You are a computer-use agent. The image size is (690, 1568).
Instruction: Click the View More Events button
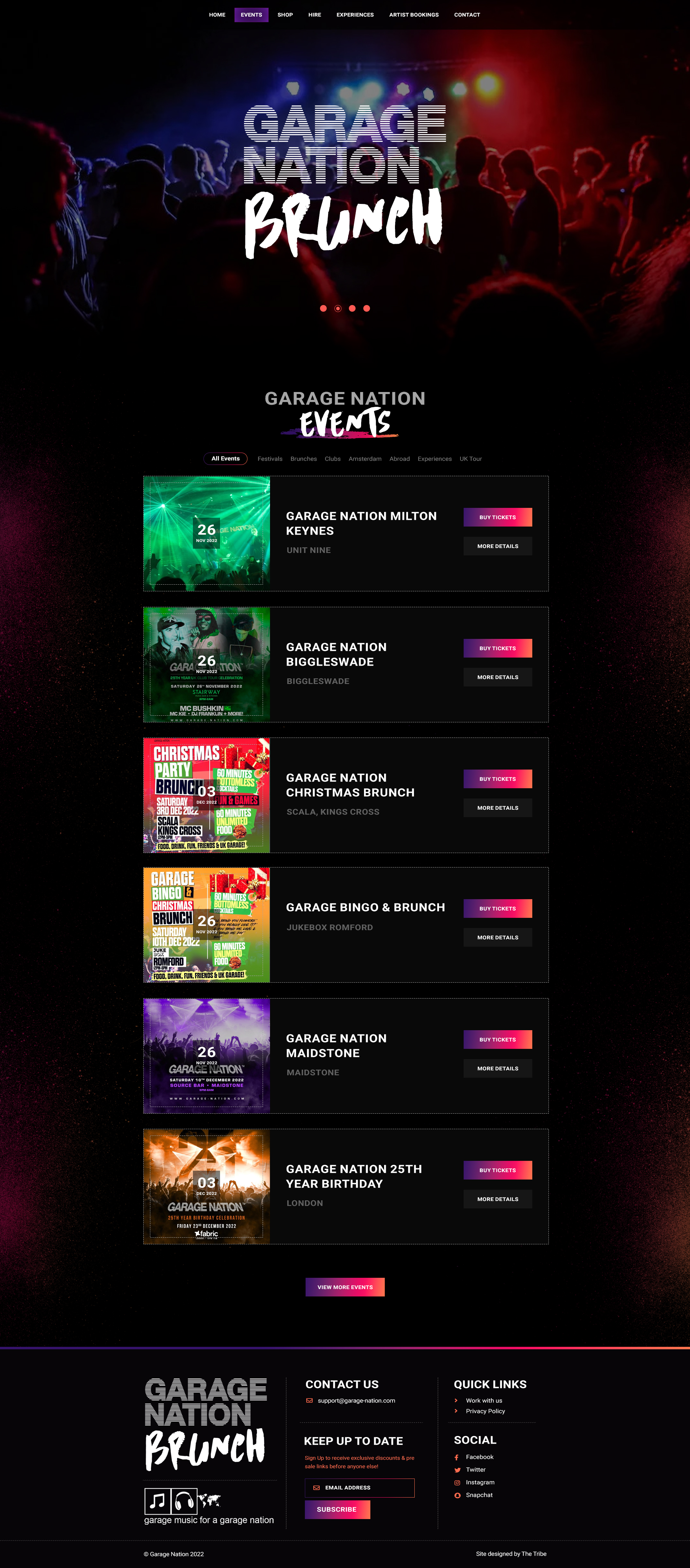pyautogui.click(x=345, y=1287)
